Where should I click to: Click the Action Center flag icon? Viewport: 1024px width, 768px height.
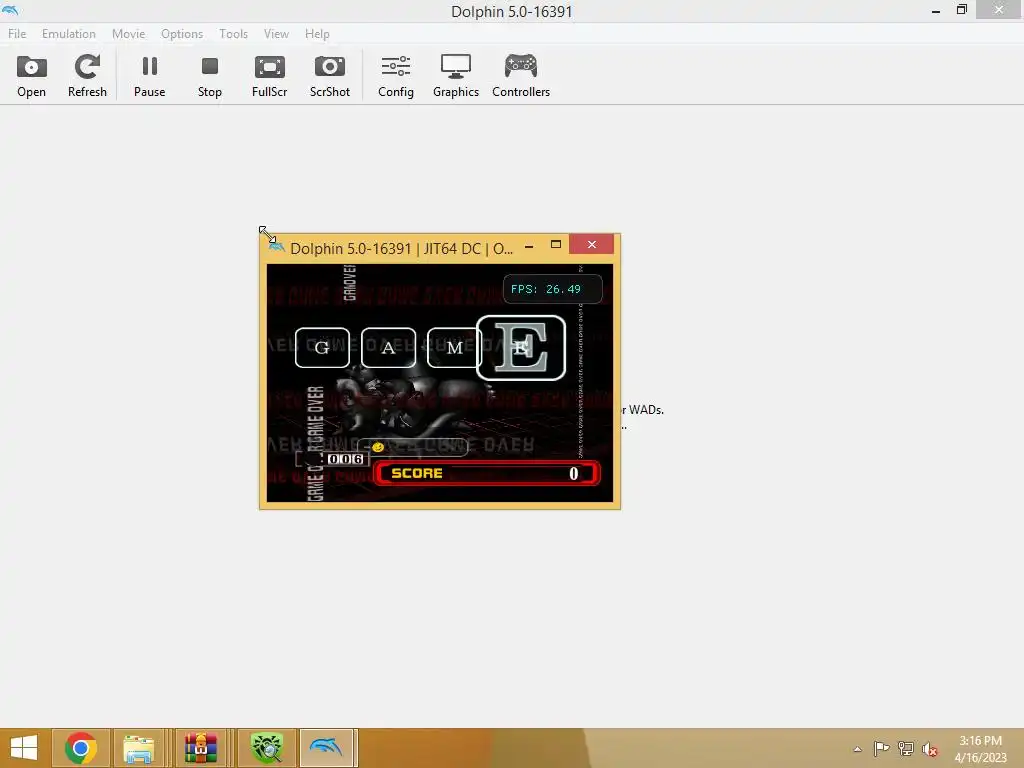[881, 748]
